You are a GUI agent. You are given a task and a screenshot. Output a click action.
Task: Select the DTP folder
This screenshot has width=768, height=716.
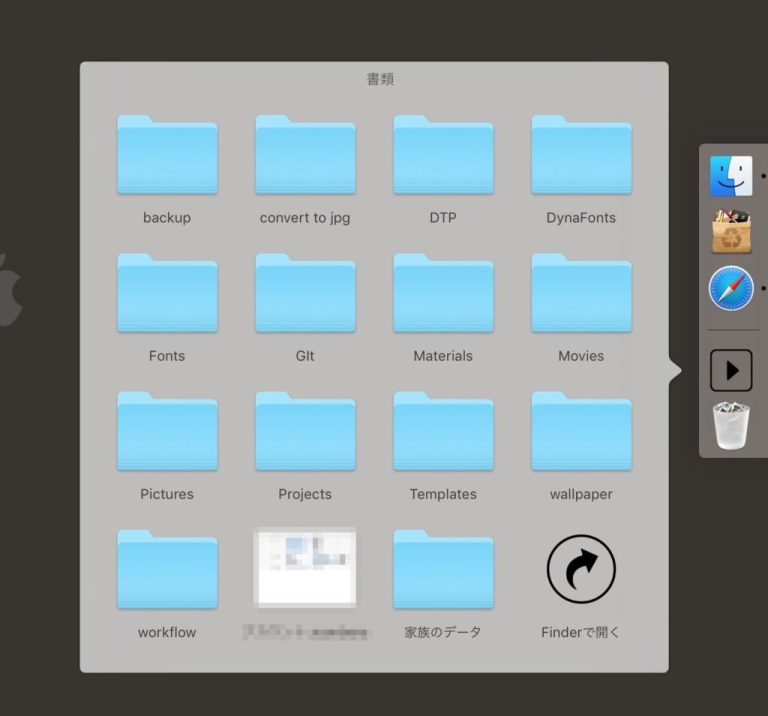pyautogui.click(x=443, y=156)
